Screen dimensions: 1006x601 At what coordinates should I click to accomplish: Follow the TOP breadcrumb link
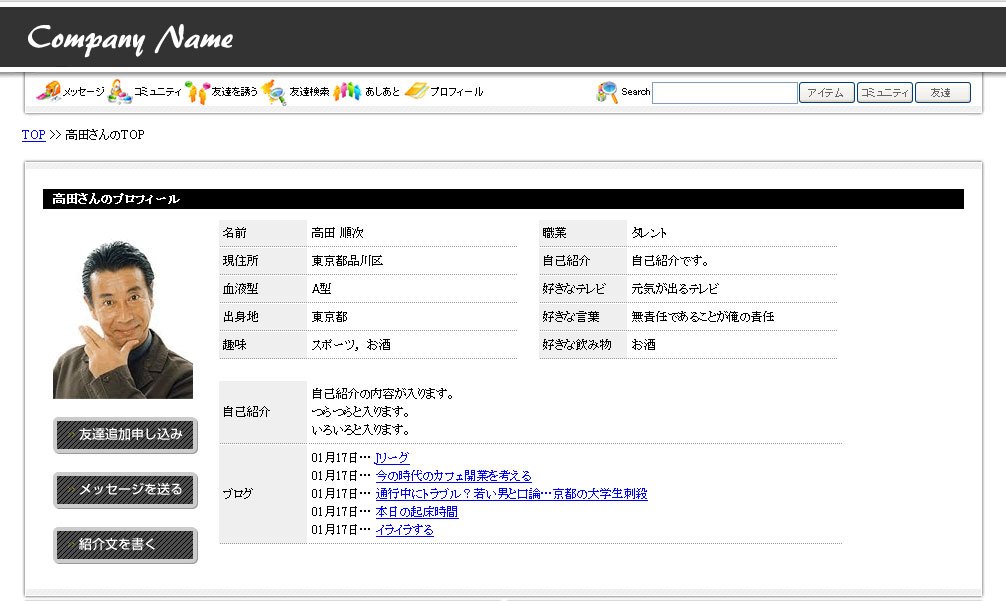coord(33,135)
